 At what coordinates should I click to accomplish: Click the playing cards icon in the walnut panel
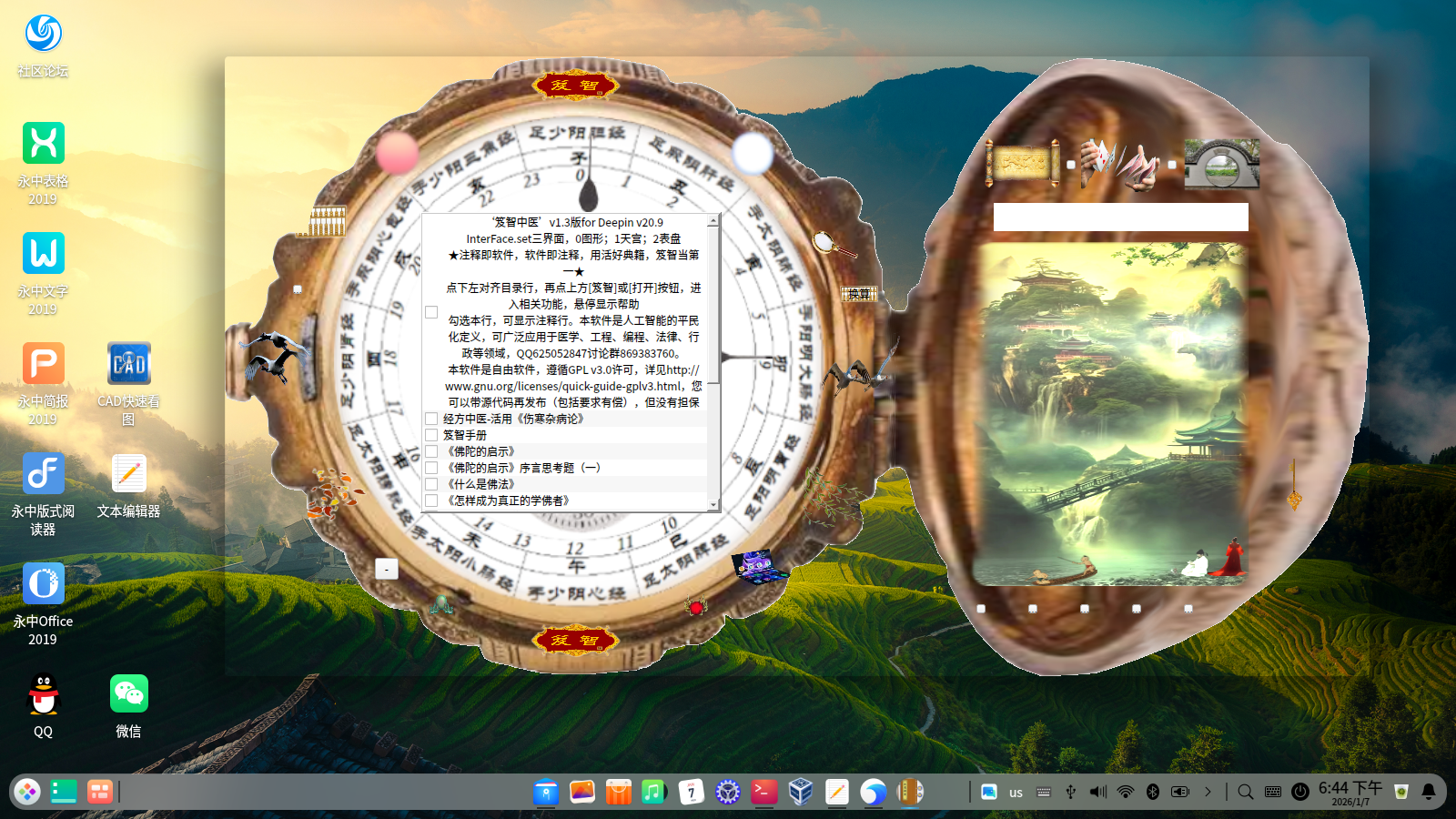tap(1119, 164)
